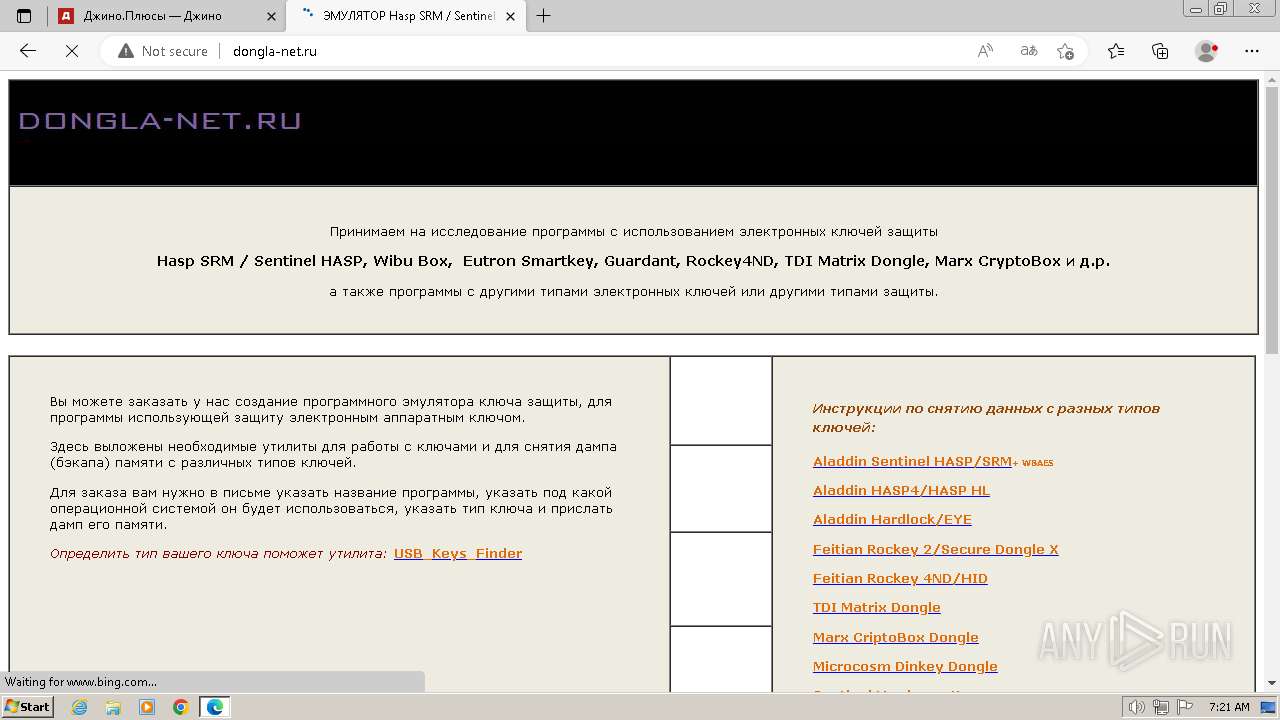The height and width of the screenshot is (720, 1280).
Task: Open a new browser tab
Action: 543,16
